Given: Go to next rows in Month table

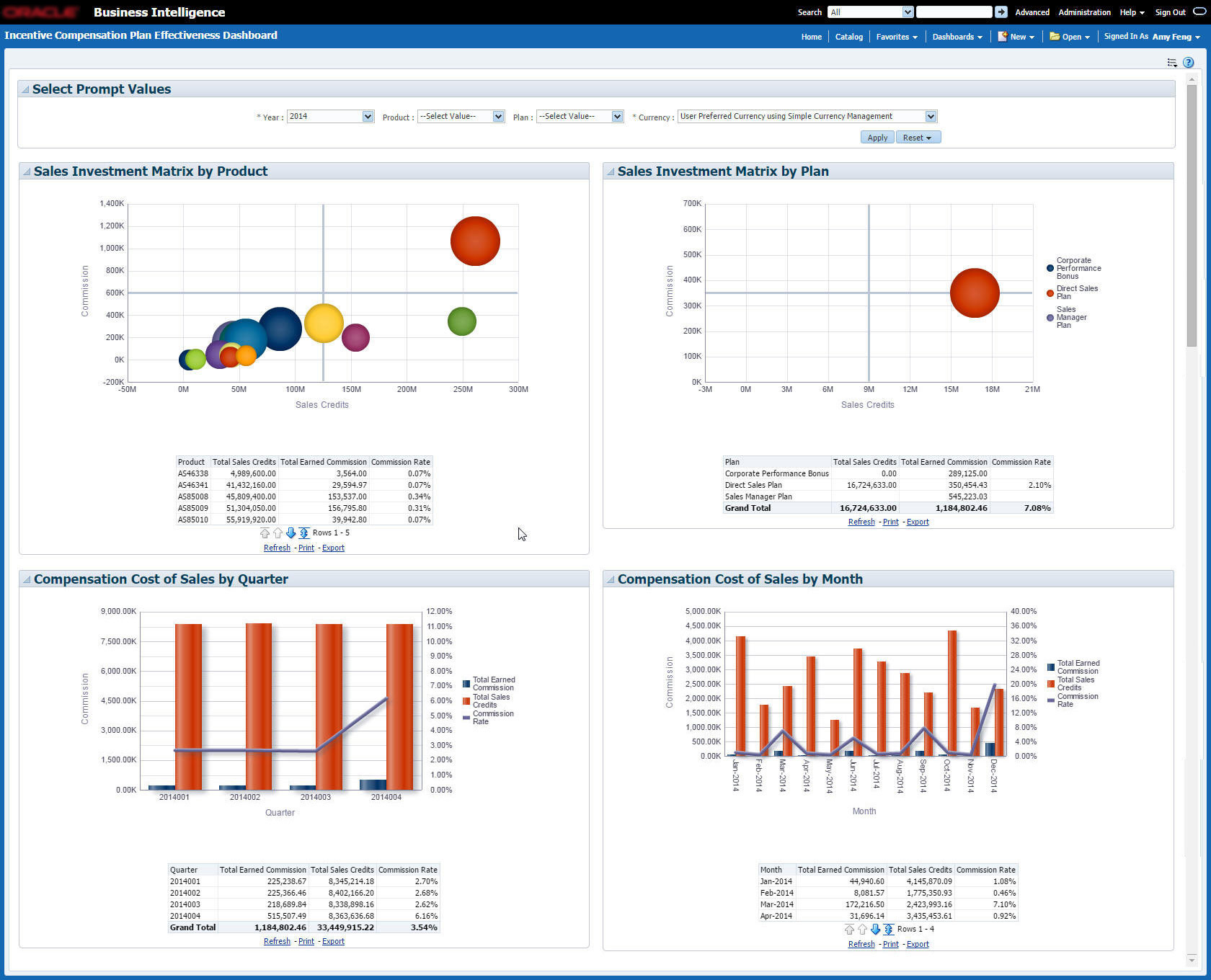Looking at the screenshot, I should tap(875, 930).
